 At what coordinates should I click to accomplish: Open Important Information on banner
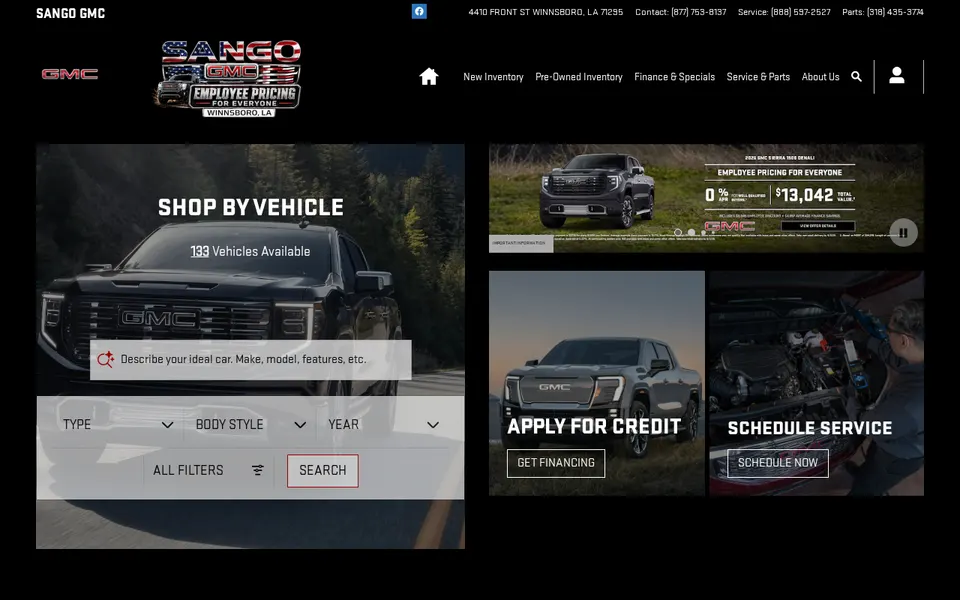tap(521, 244)
